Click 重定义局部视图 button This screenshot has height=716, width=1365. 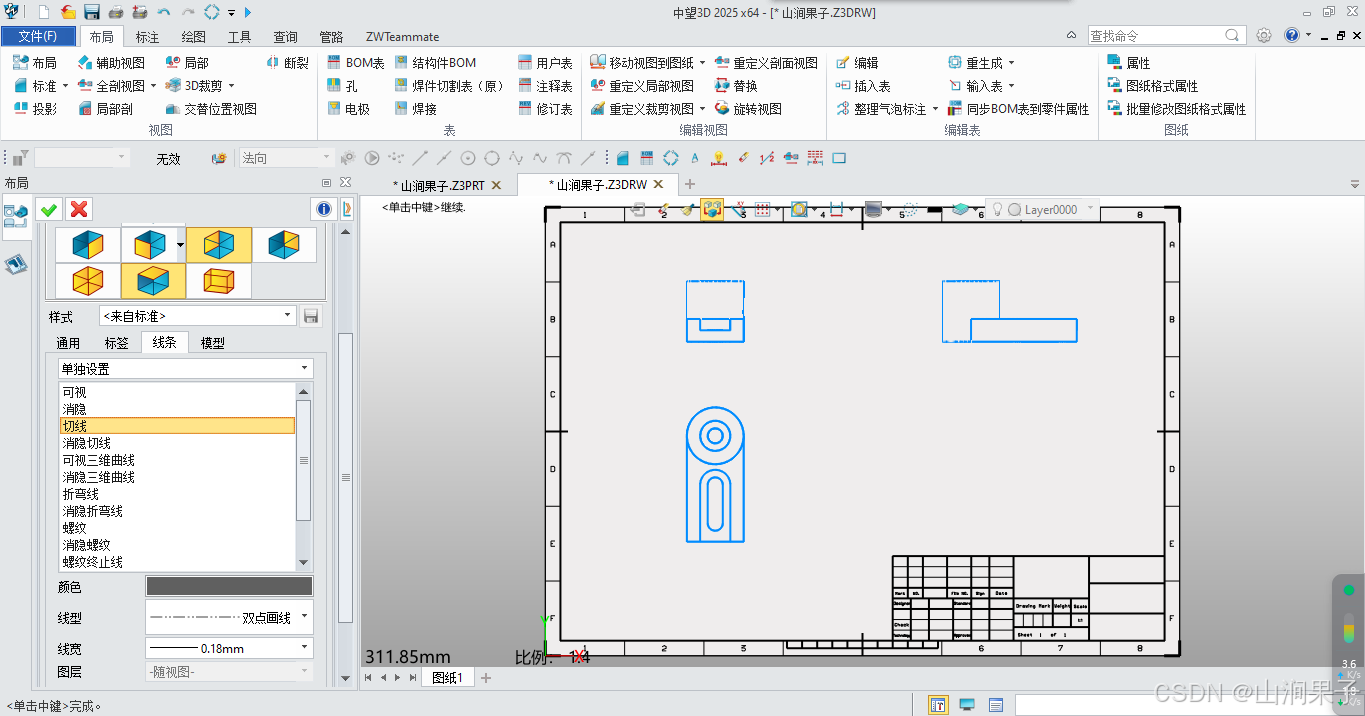pyautogui.click(x=642, y=86)
